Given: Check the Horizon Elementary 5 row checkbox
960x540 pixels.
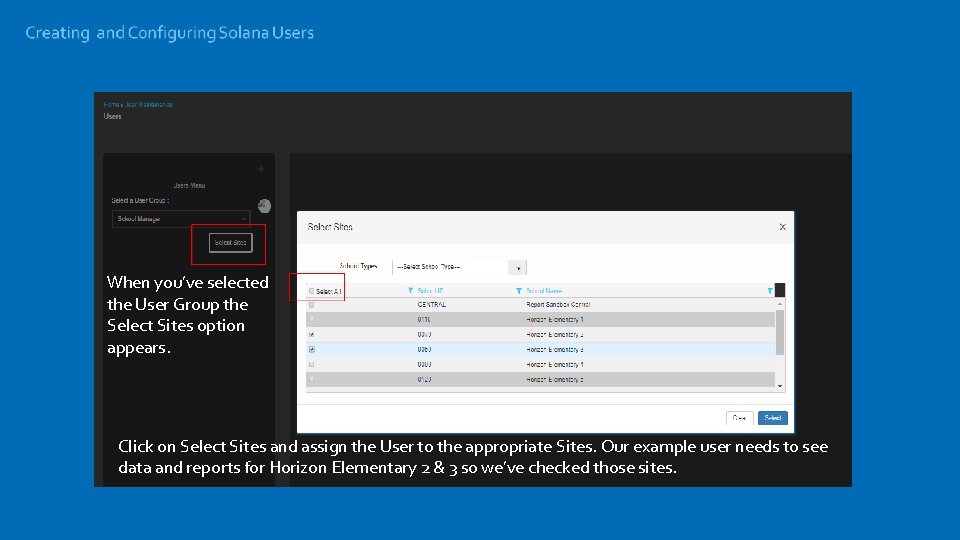Looking at the screenshot, I should (312, 380).
